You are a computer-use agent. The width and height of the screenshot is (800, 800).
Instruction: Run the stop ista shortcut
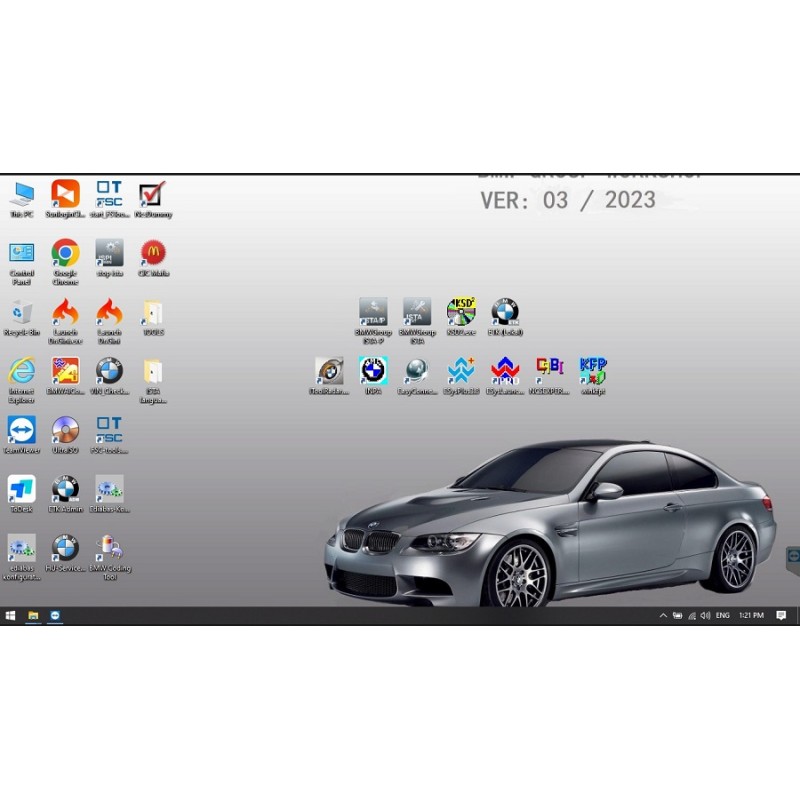click(x=110, y=255)
